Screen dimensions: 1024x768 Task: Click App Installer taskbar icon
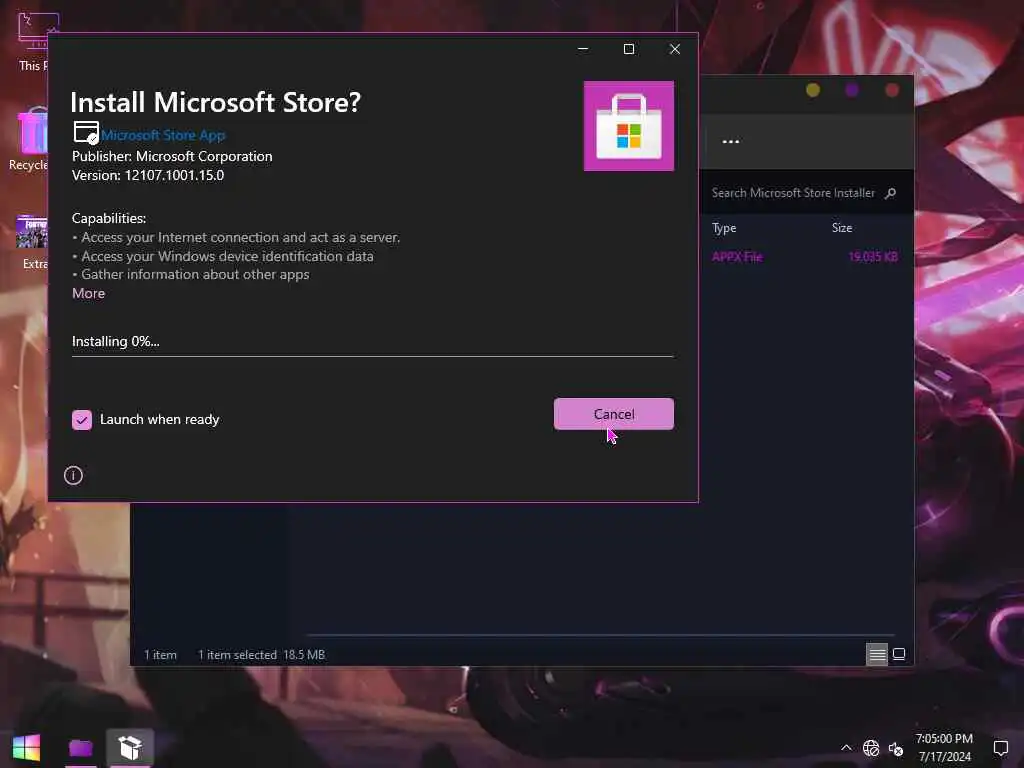[x=130, y=748]
